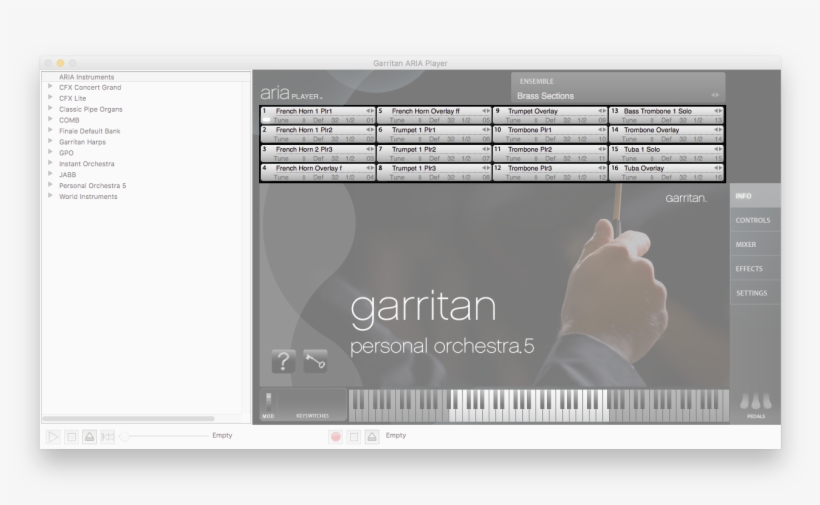820x505 pixels.
Task: Click the garritan logo text at top right
Action: pyautogui.click(x=686, y=198)
